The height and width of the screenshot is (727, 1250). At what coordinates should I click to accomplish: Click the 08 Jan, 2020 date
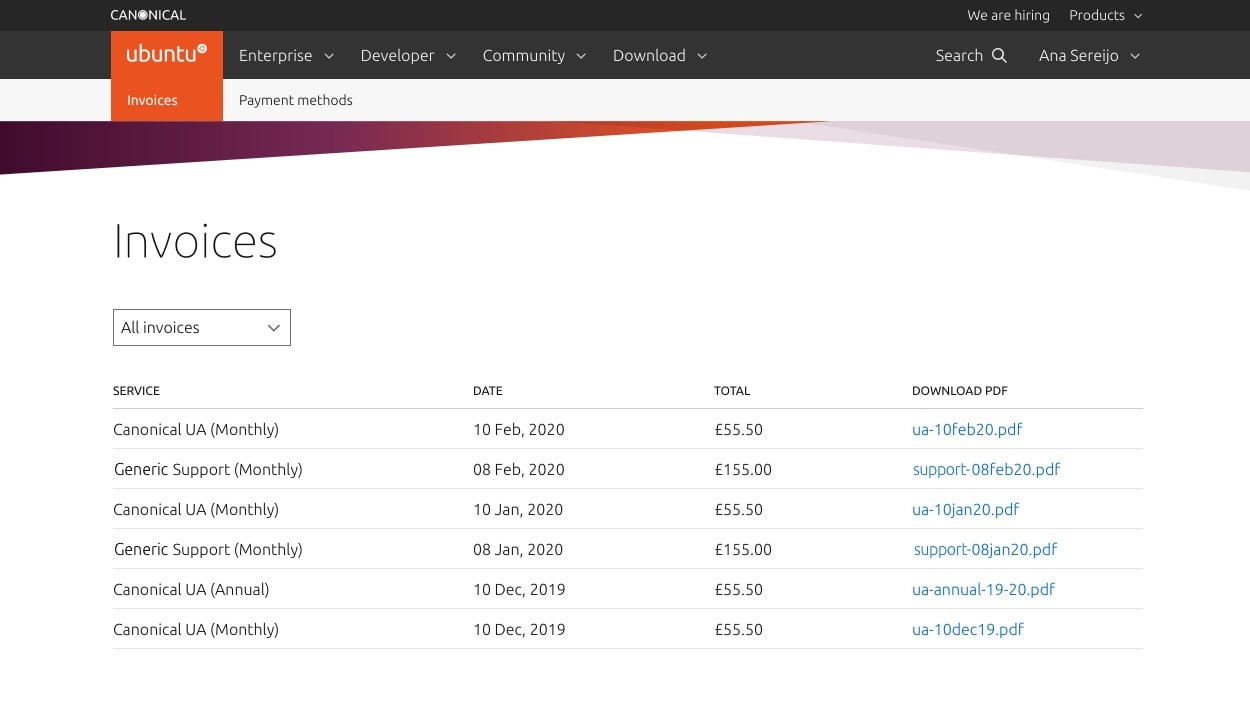[x=518, y=549]
